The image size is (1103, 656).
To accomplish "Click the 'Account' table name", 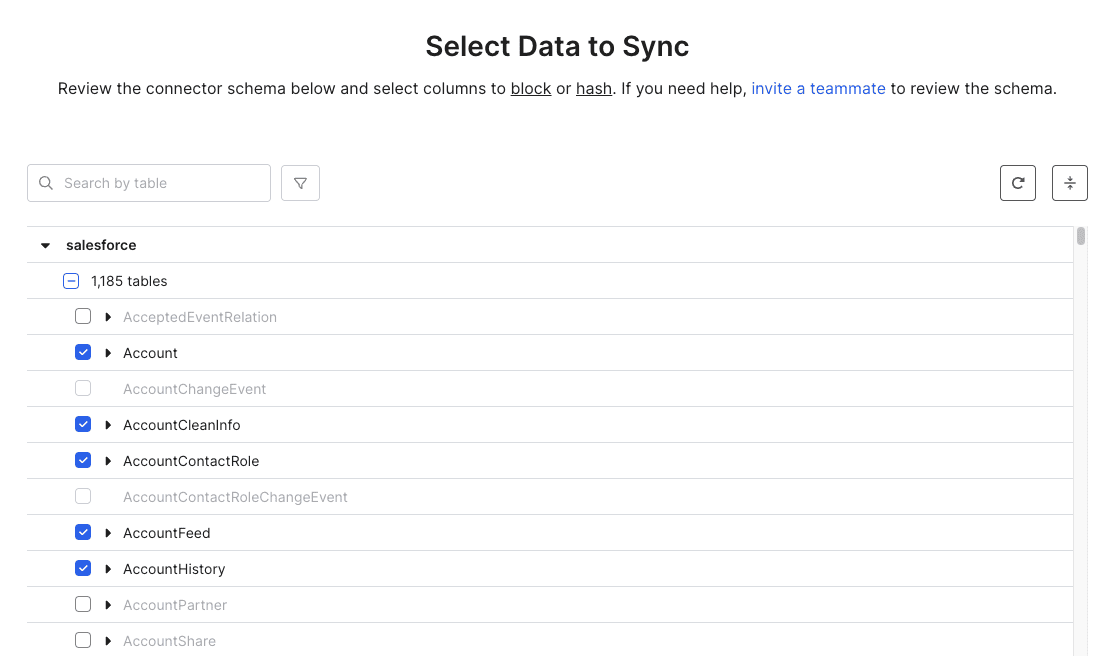I will (x=150, y=353).
